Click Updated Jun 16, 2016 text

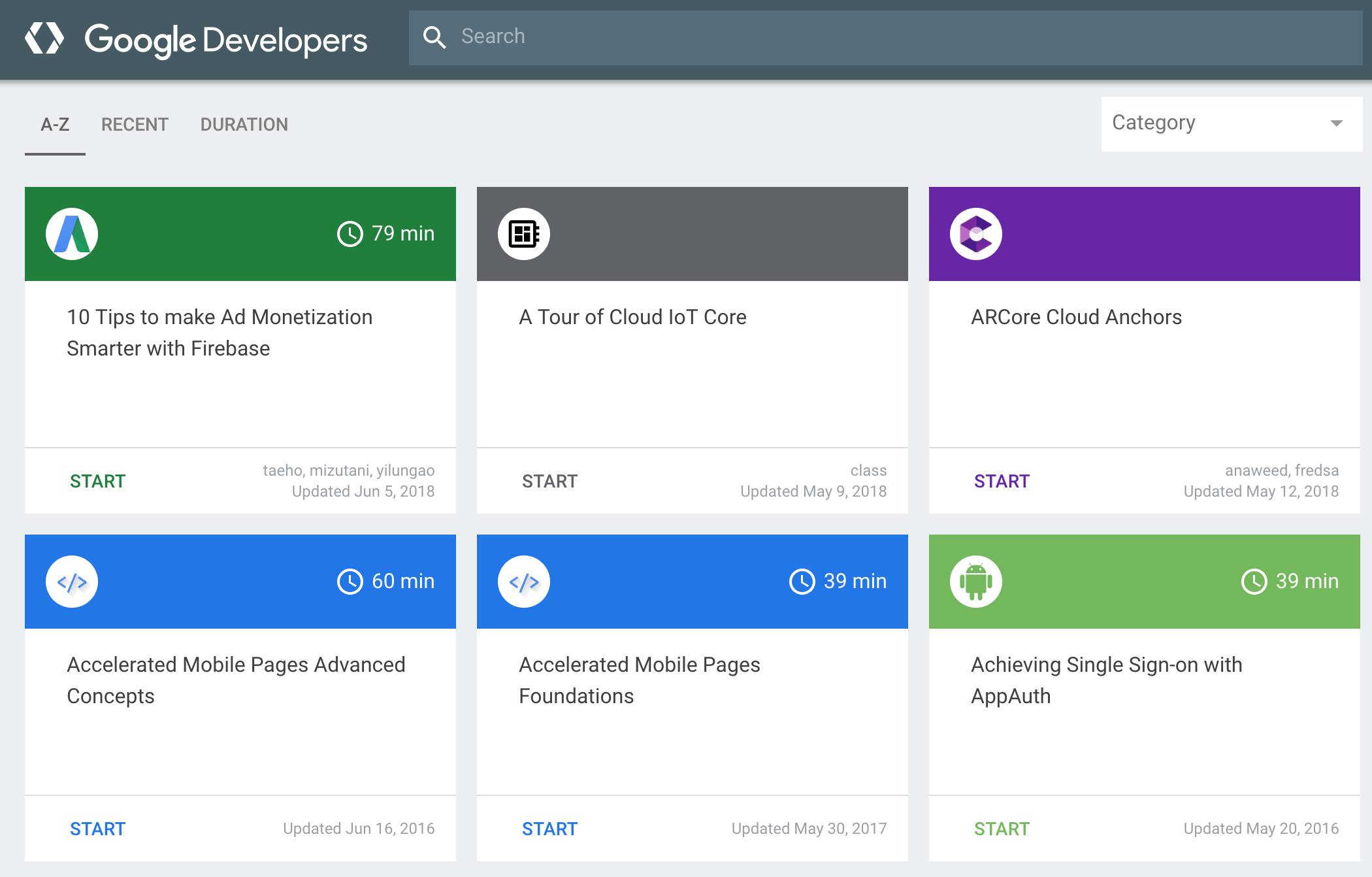[x=359, y=829]
